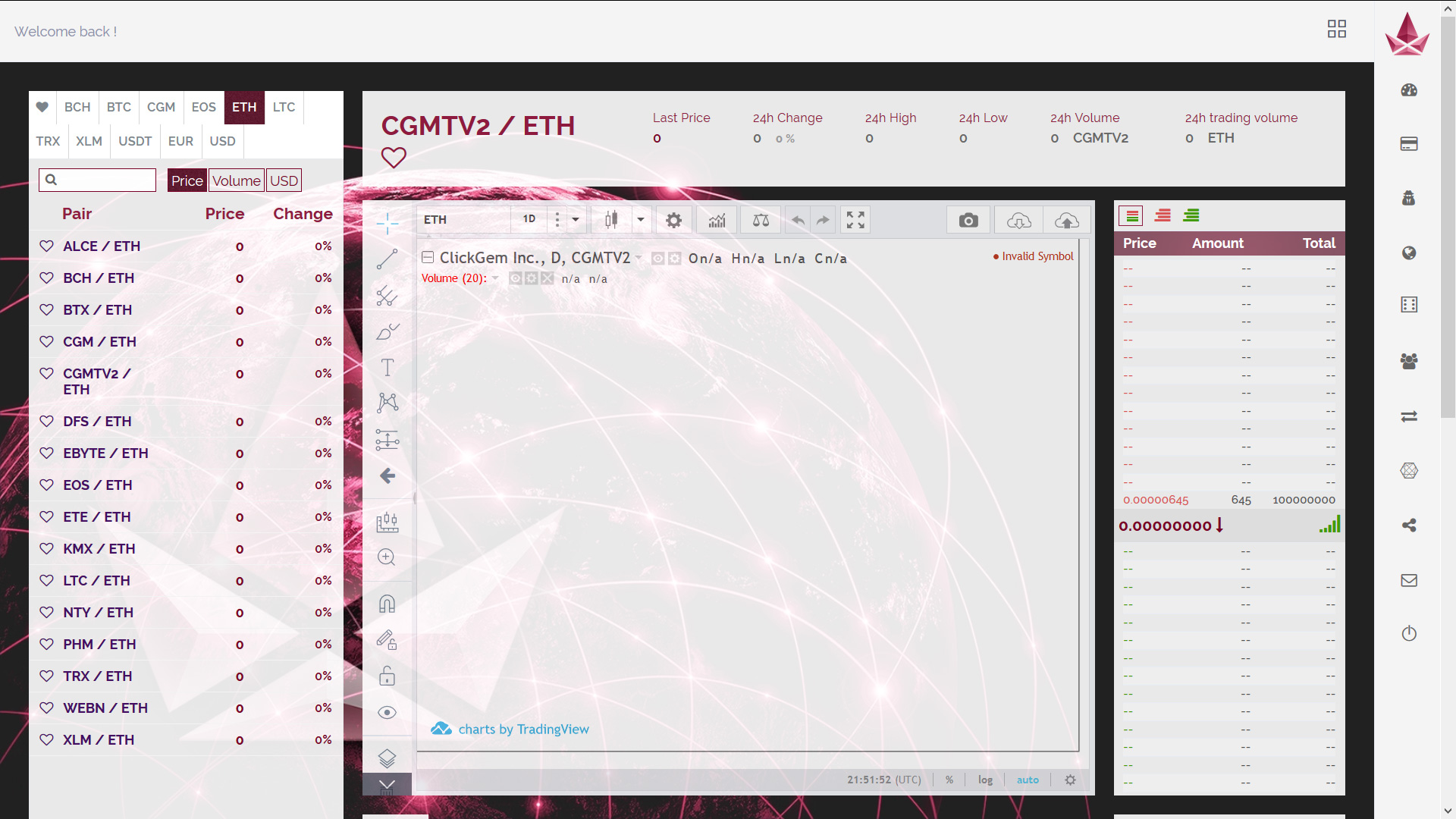Favorite the ALCE / ETH pair
Screen dimensions: 1456x819
(47, 246)
